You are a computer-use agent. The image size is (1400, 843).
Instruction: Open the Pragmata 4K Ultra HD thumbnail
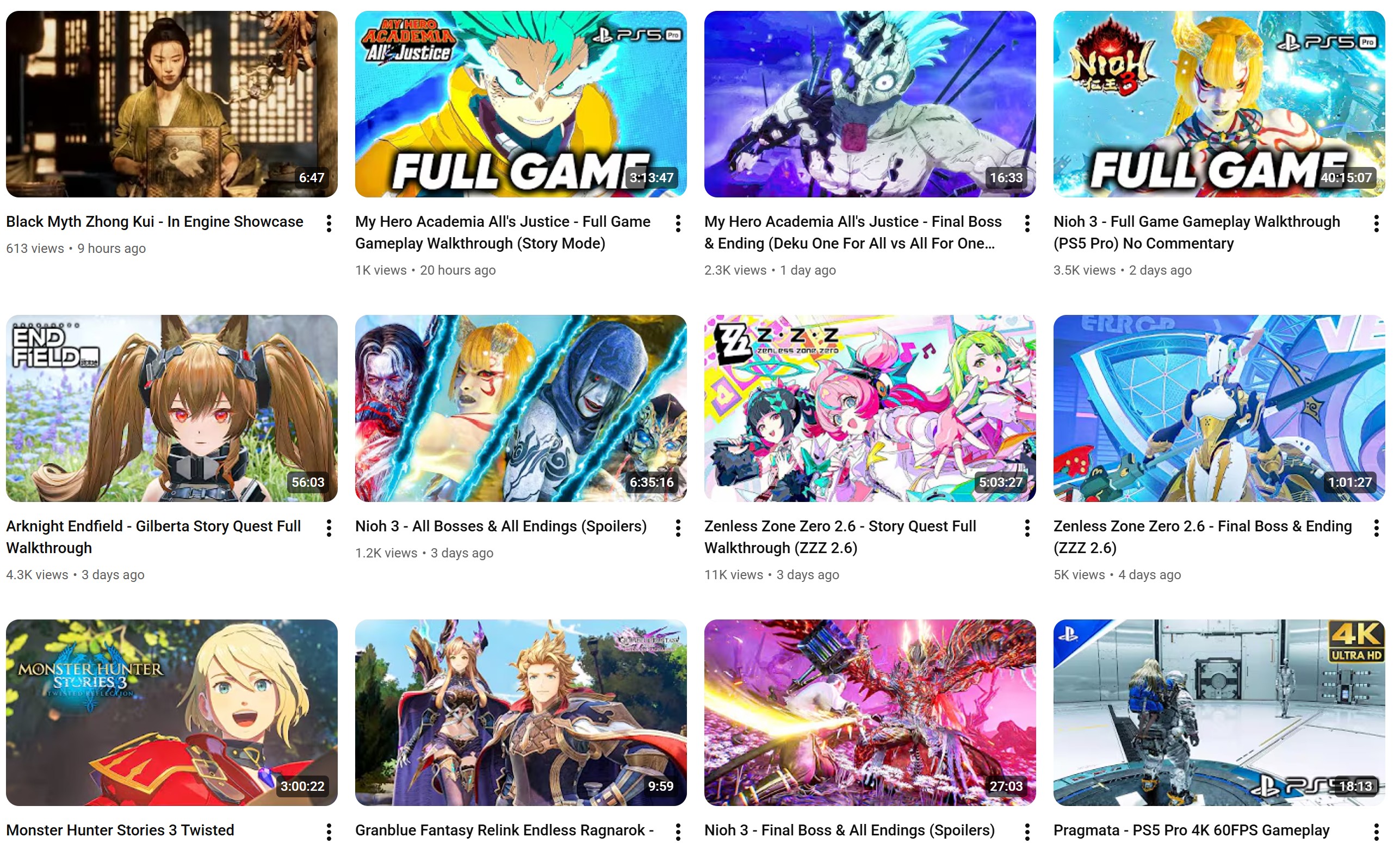[1219, 712]
